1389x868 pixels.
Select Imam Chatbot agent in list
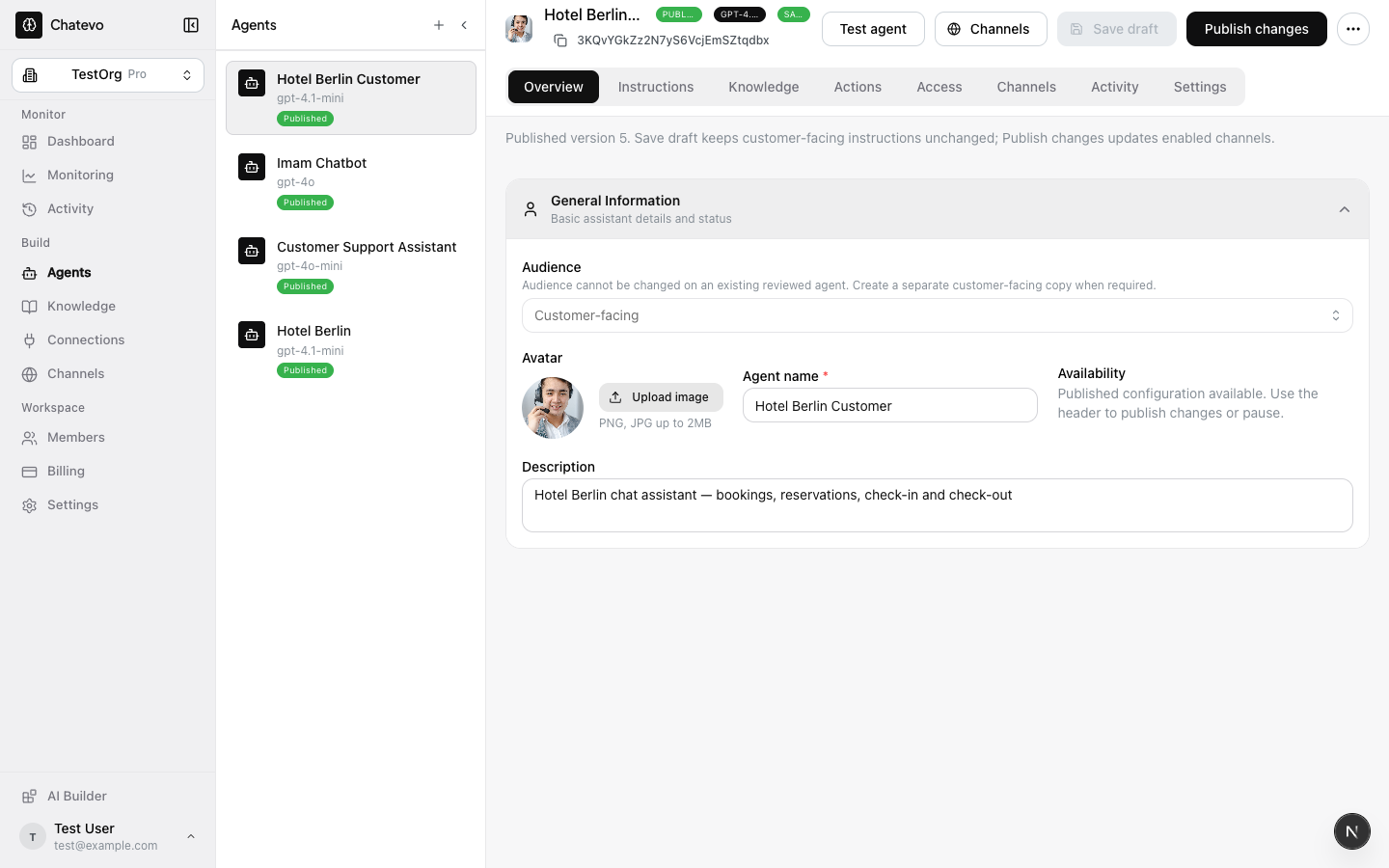(x=351, y=182)
